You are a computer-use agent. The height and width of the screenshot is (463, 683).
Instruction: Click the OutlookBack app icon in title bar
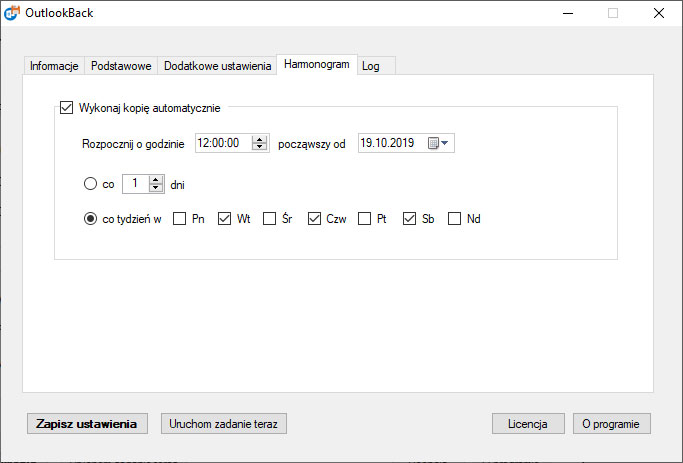[x=12, y=13]
